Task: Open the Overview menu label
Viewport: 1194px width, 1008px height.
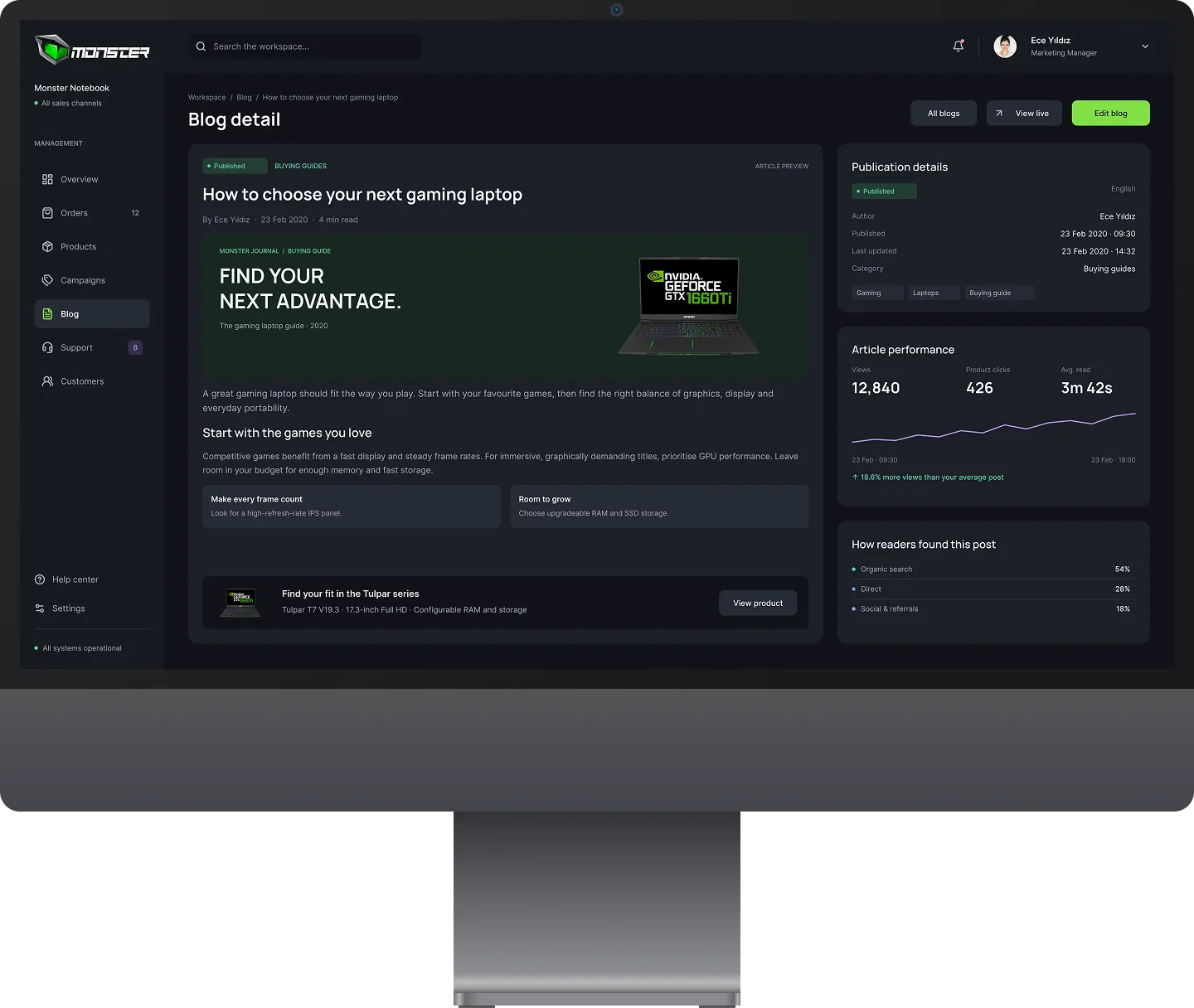Action: click(80, 179)
